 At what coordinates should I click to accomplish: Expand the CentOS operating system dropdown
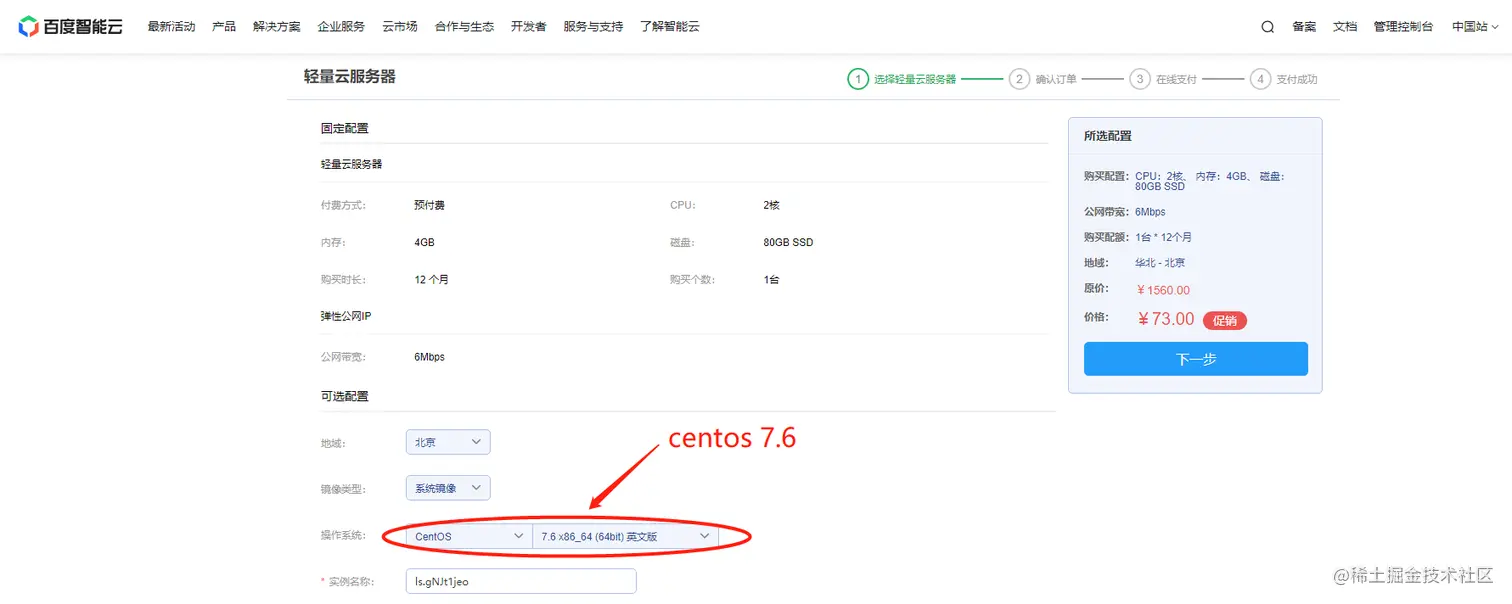[x=469, y=536]
